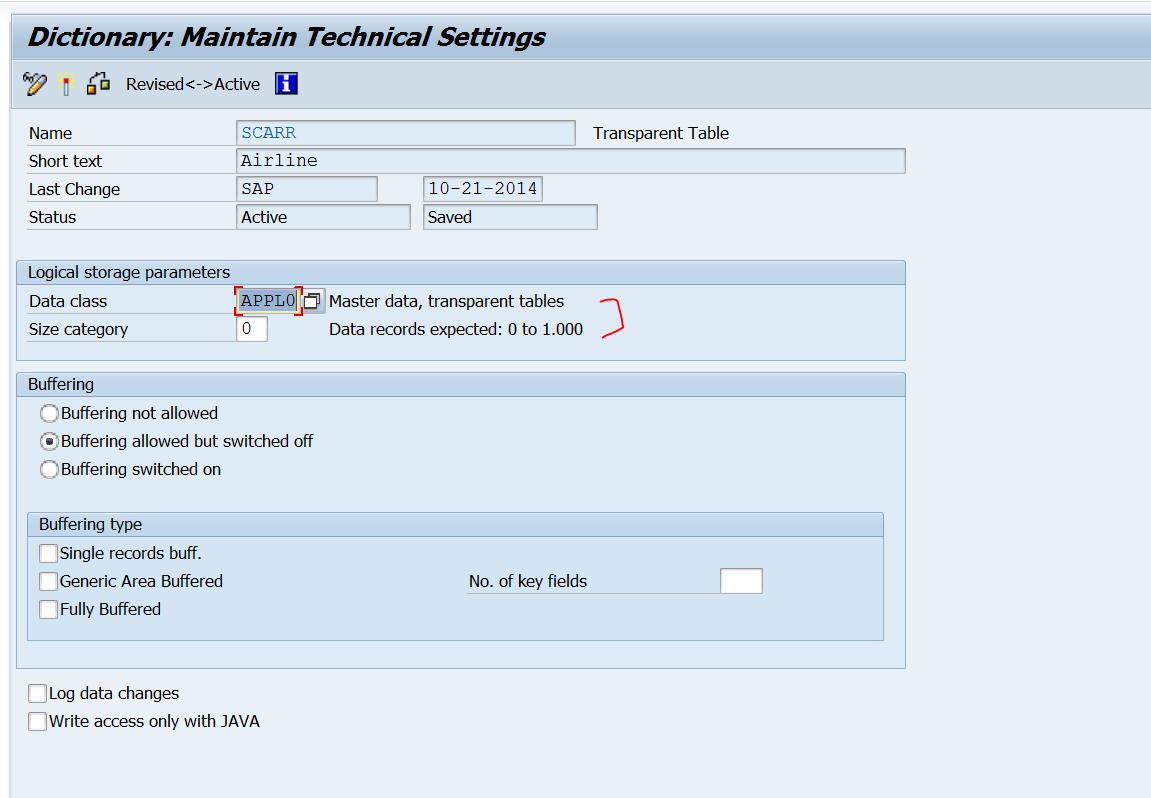This screenshot has width=1151, height=798.
Task: Select the Buffering not allowed option
Action: click(49, 413)
